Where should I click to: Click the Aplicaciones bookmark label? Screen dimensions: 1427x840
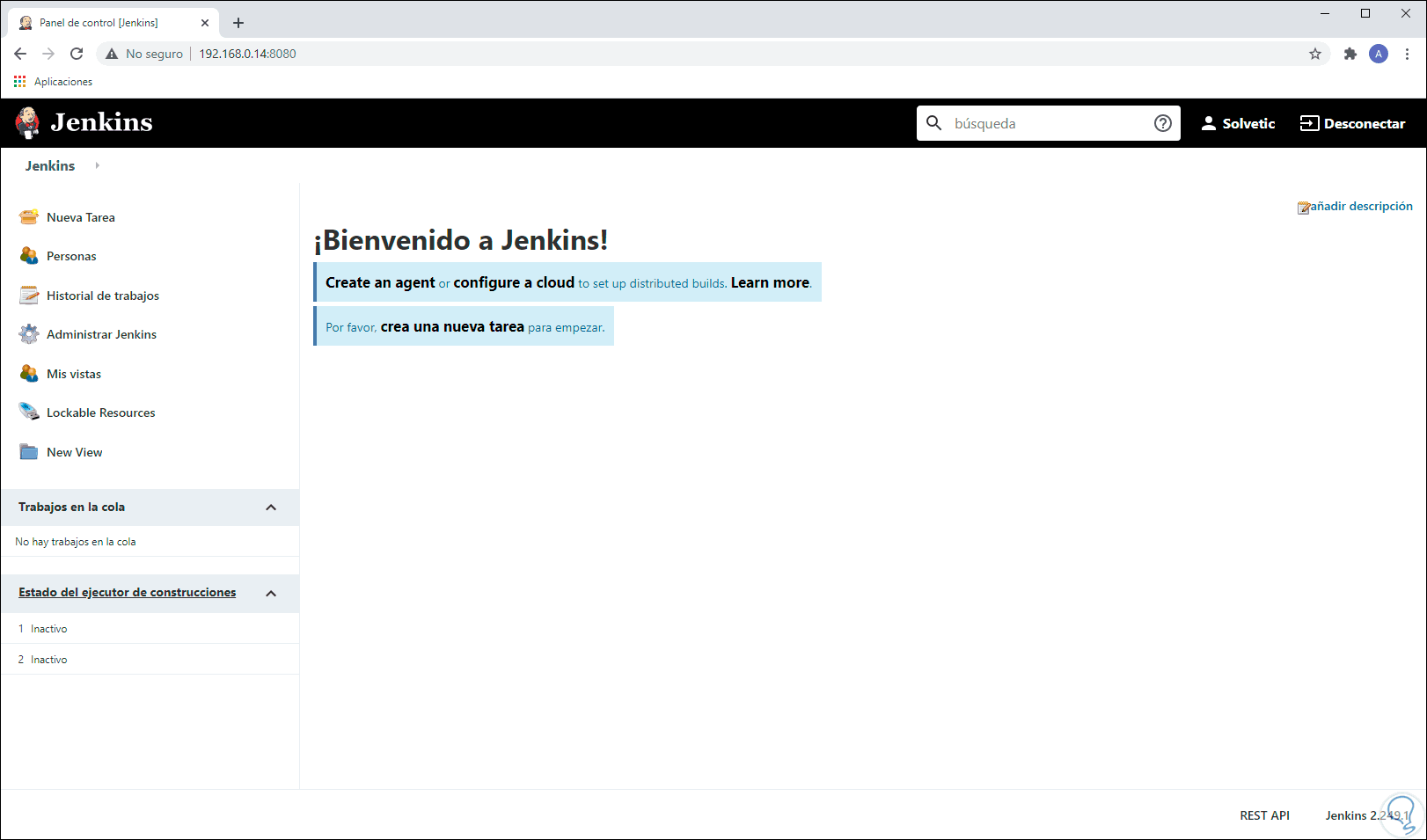(63, 82)
